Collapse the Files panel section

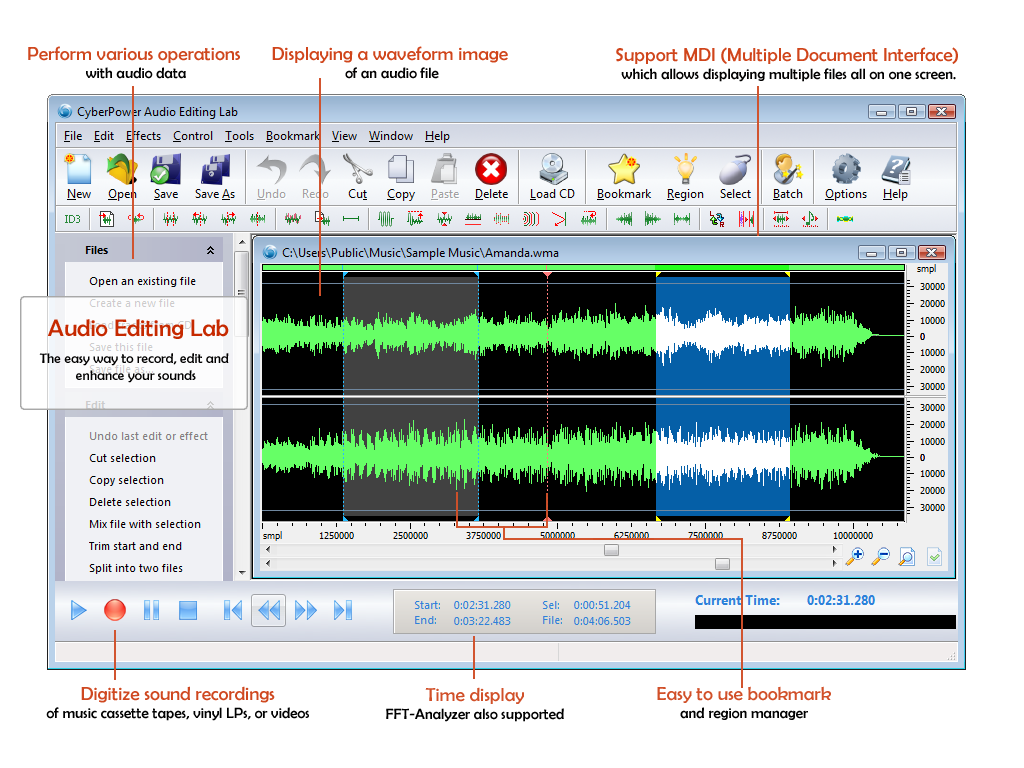click(210, 250)
